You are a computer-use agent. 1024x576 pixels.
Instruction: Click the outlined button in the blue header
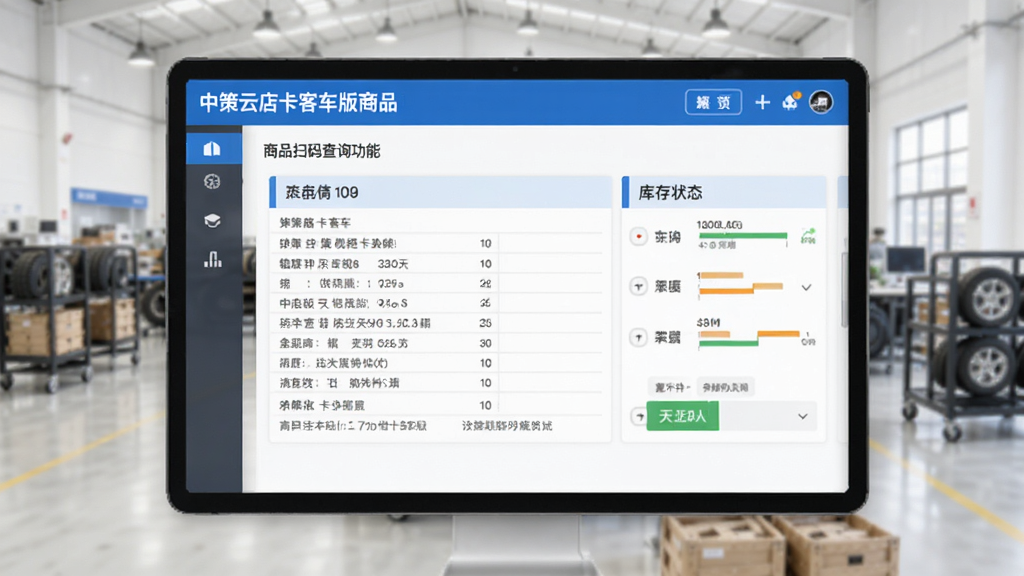pyautogui.click(x=713, y=102)
